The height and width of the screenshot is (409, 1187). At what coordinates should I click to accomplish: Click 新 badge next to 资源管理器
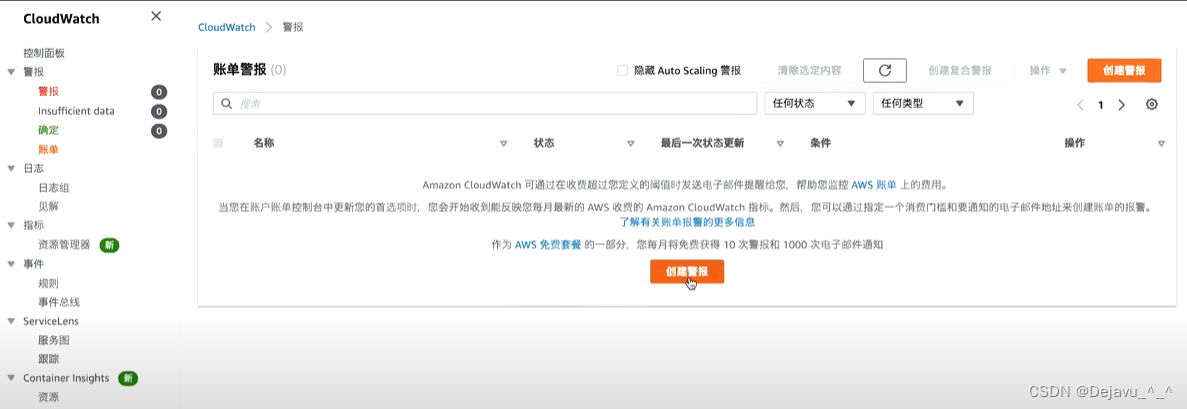click(x=110, y=245)
